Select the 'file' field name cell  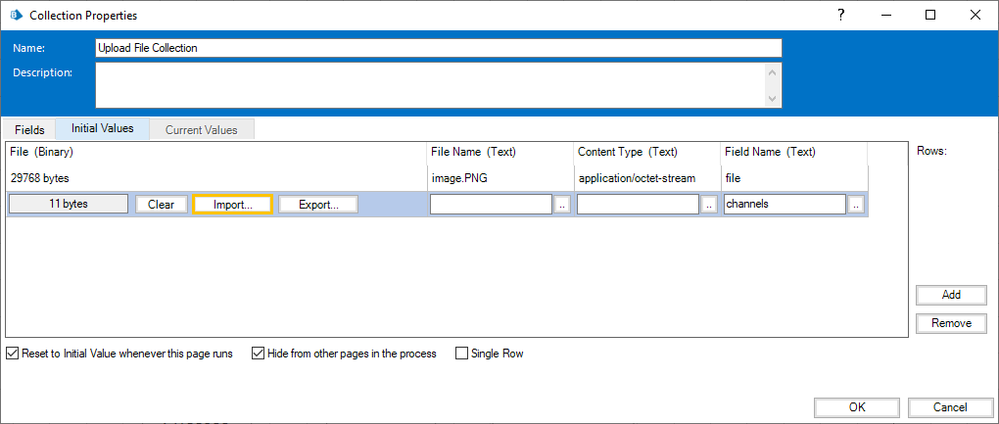coord(794,179)
